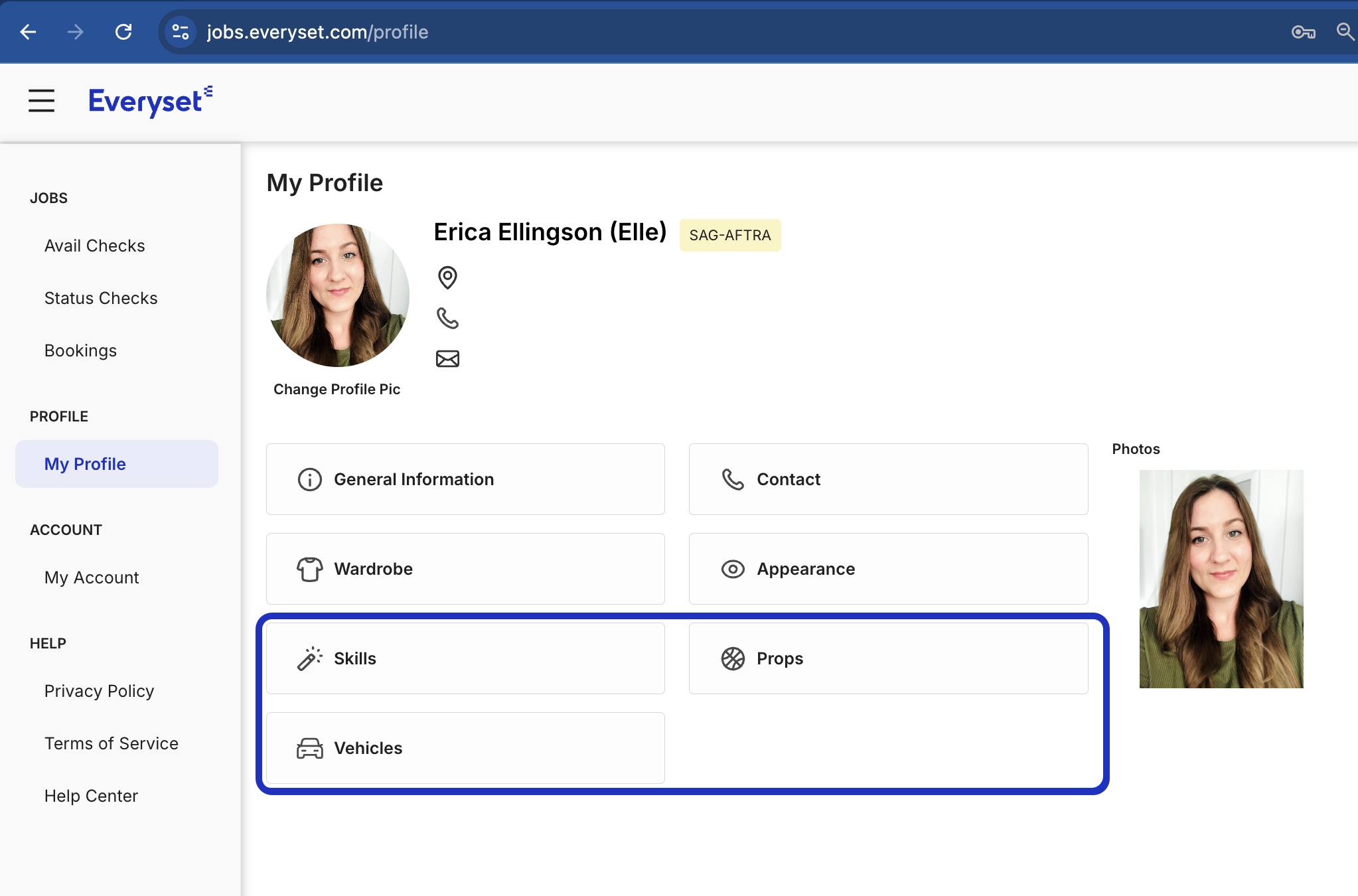The width and height of the screenshot is (1358, 896).
Task: Go to Bookings
Action: [80, 350]
